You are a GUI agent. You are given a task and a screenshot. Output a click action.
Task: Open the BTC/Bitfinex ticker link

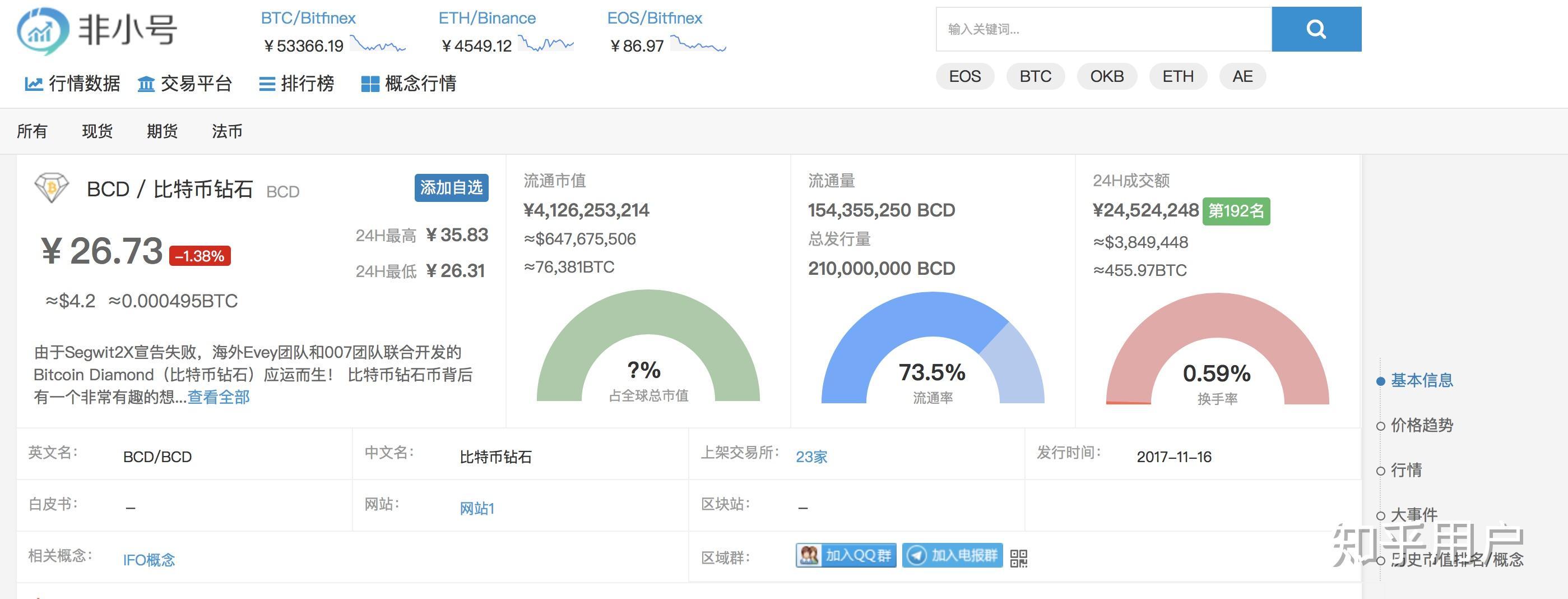308,19
